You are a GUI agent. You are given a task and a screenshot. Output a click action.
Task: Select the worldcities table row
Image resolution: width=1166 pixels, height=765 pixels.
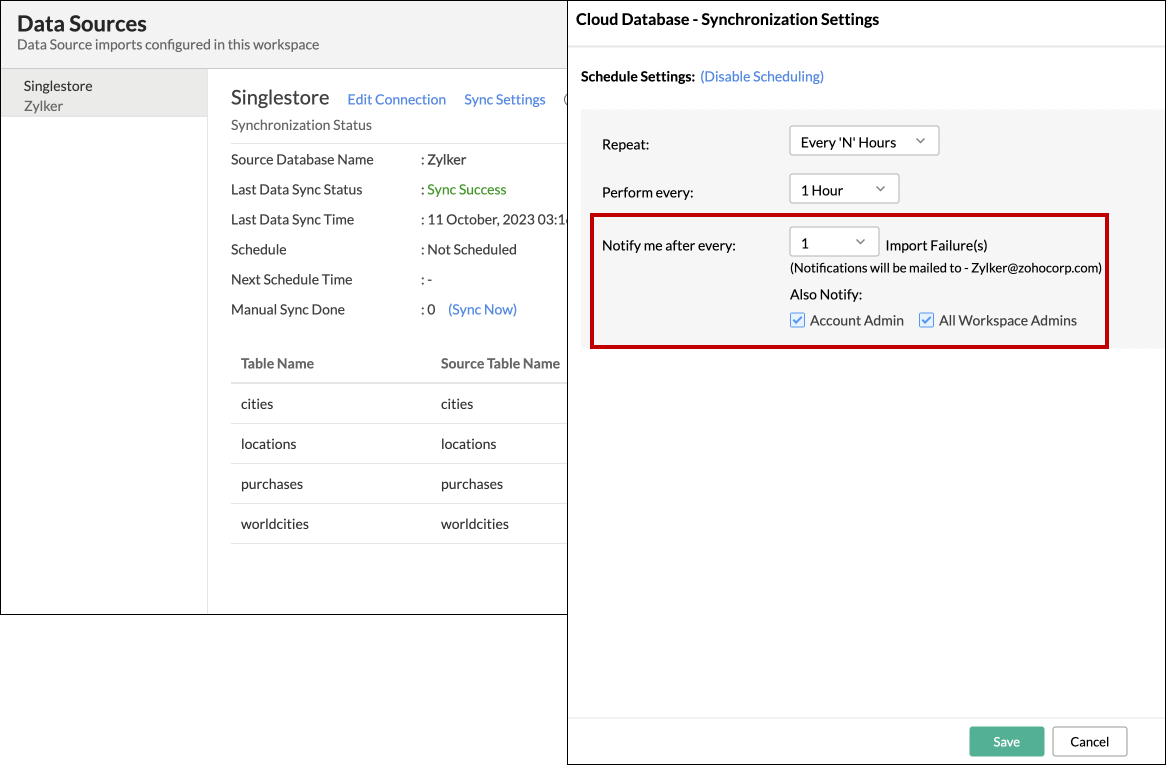click(x=275, y=524)
